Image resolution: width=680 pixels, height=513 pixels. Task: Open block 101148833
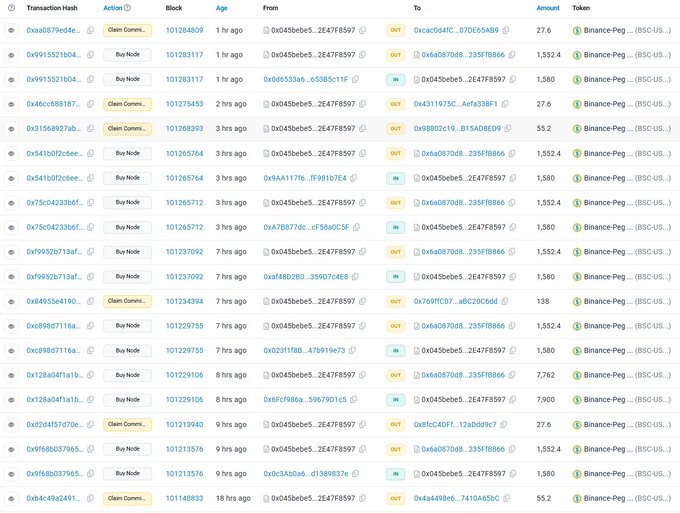tap(184, 499)
